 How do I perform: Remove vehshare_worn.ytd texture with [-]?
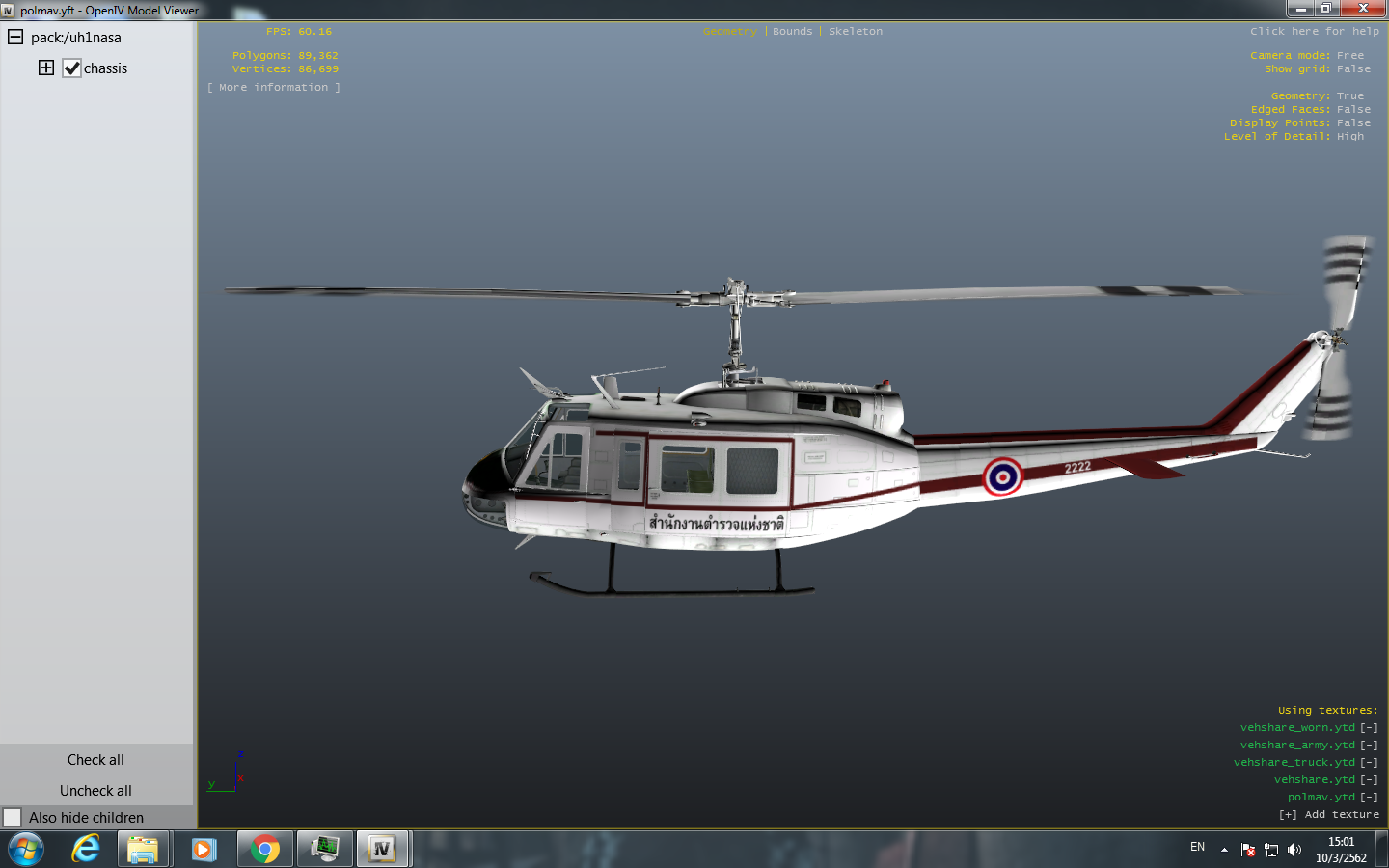(1369, 728)
